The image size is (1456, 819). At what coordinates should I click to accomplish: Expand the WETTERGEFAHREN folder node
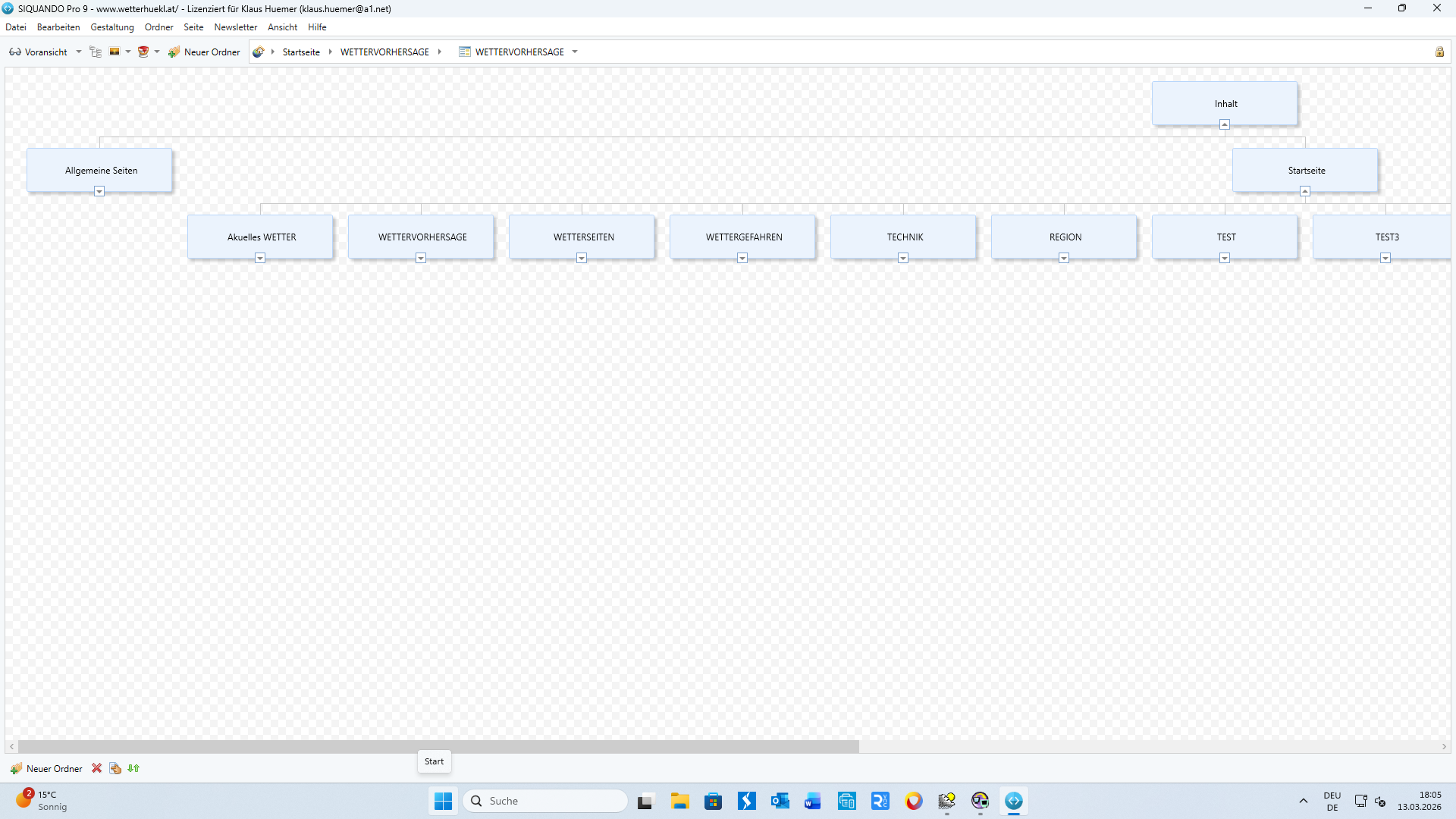pyautogui.click(x=742, y=258)
